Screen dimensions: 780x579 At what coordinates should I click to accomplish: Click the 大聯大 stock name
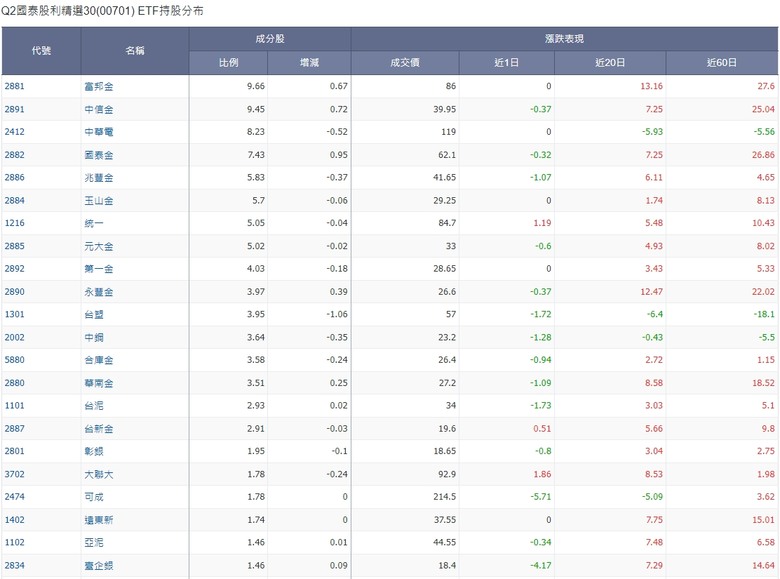(x=98, y=475)
